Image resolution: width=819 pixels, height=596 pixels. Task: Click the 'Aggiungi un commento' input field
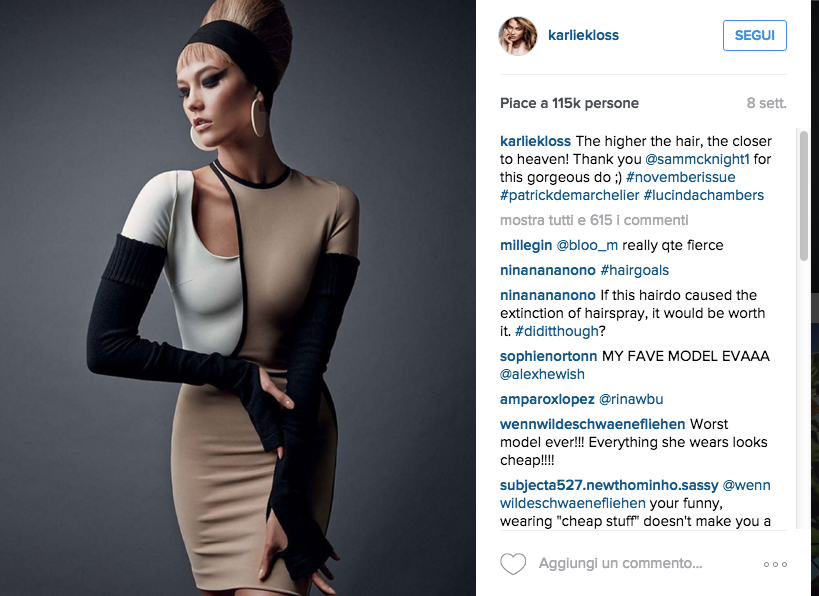[x=621, y=564]
